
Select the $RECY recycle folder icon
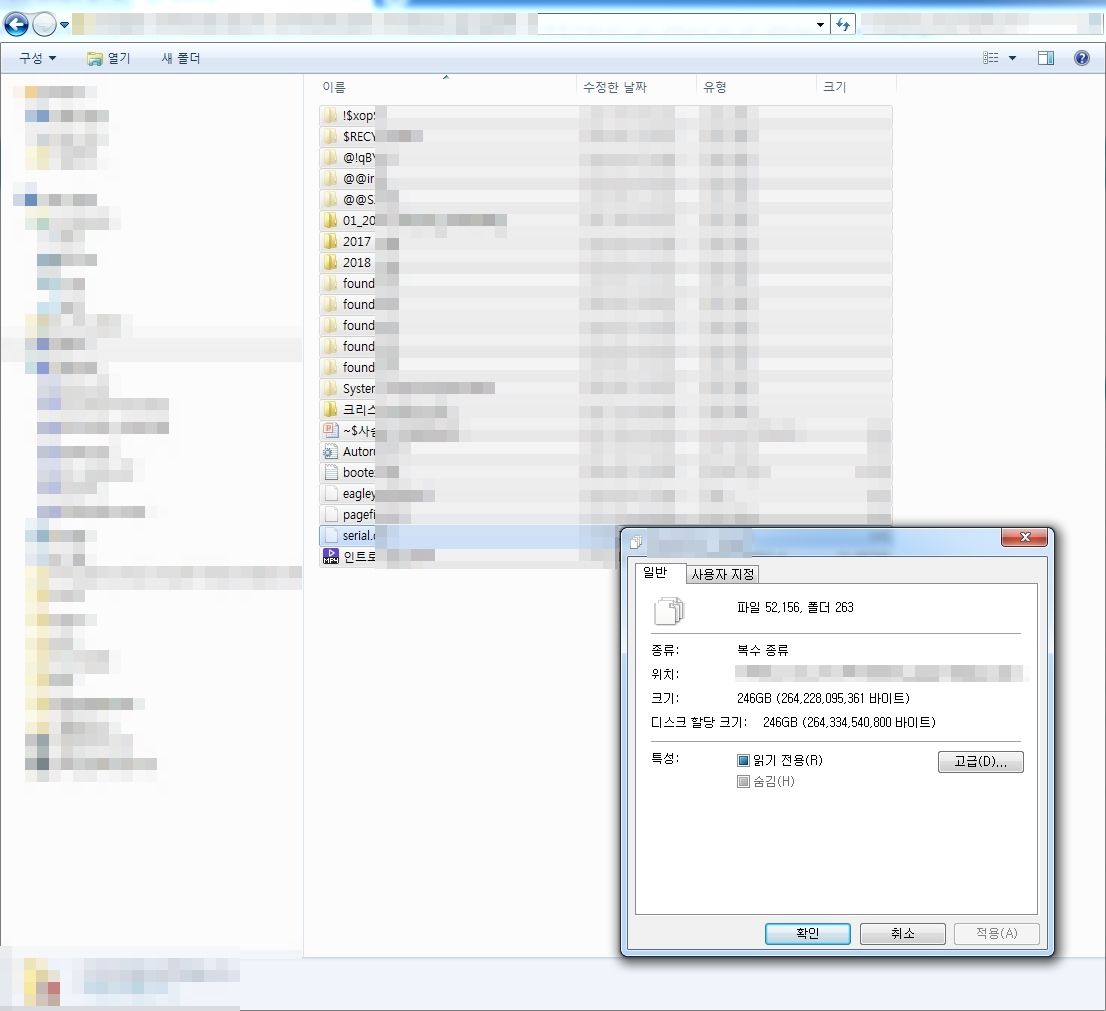point(330,136)
